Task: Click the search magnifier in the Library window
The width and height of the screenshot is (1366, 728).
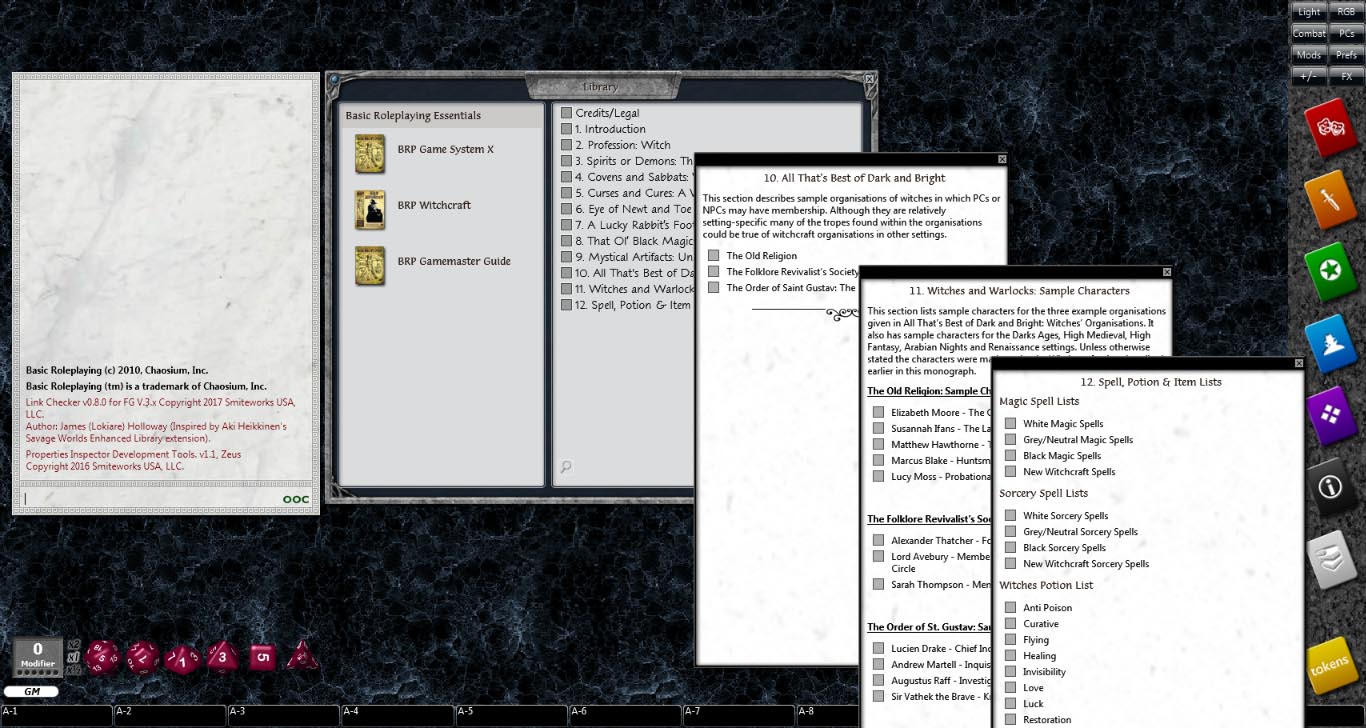Action: point(566,467)
